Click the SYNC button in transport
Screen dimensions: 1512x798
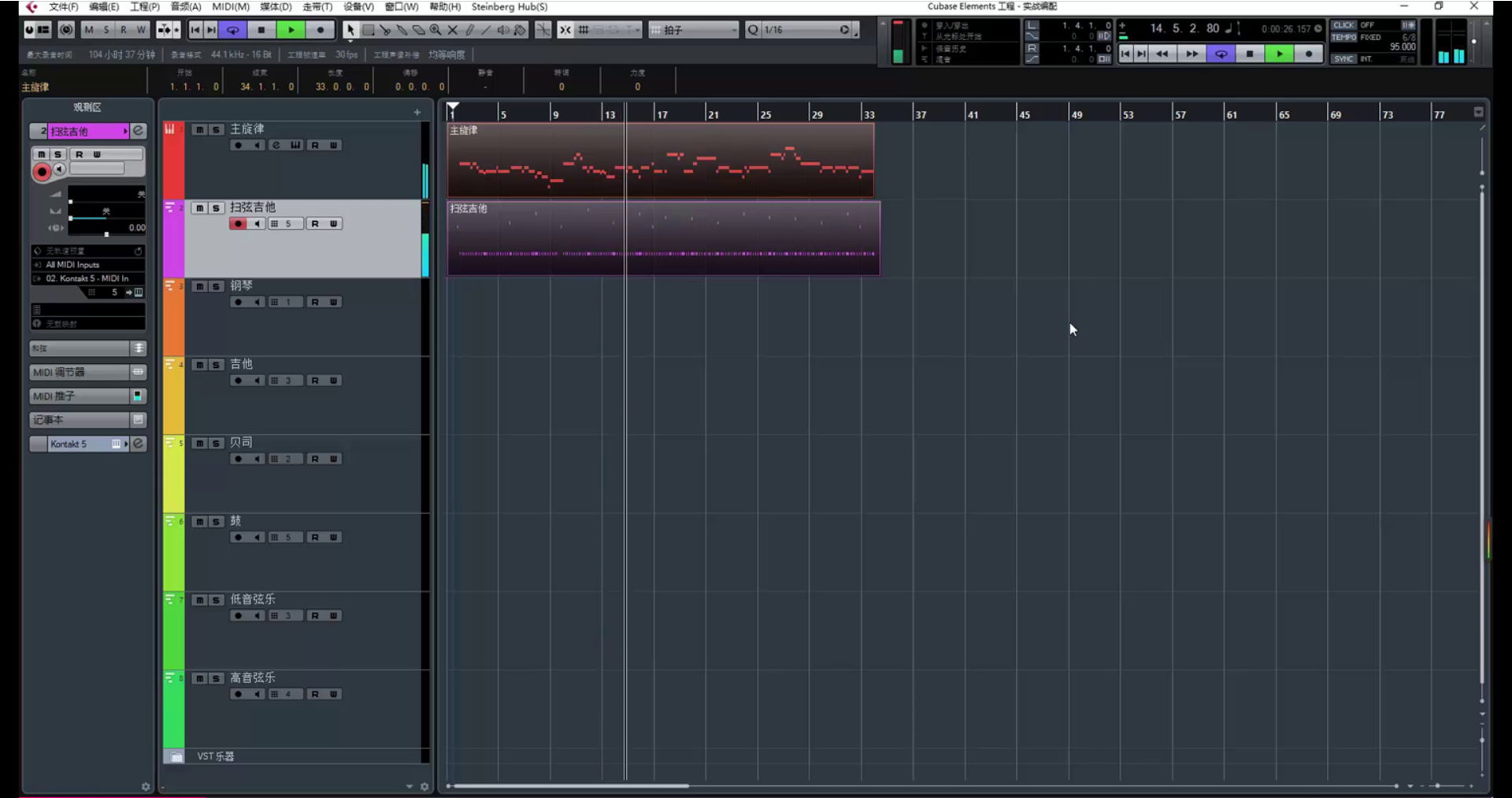point(1343,58)
